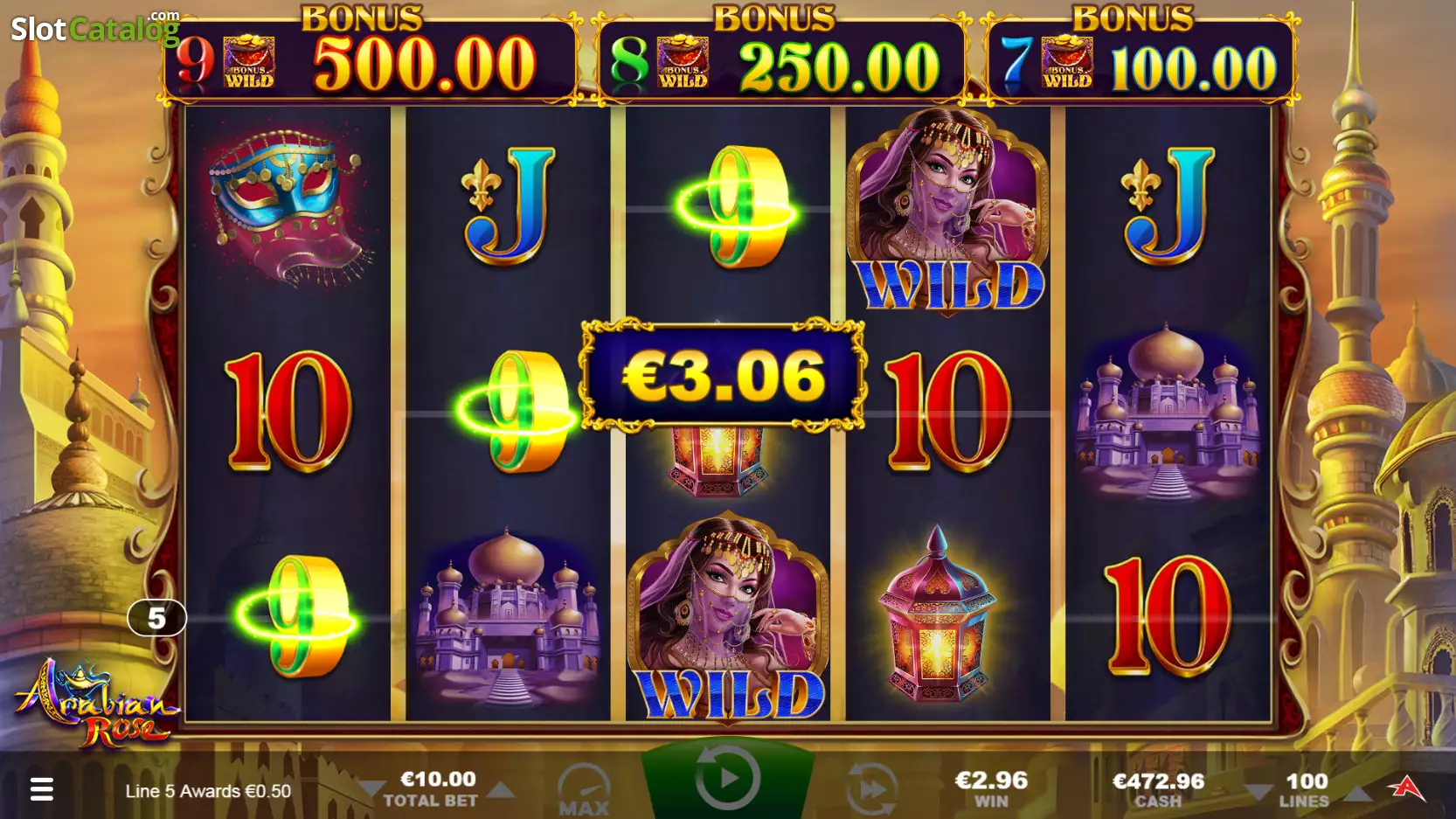Click the green spin button

[x=727, y=778]
